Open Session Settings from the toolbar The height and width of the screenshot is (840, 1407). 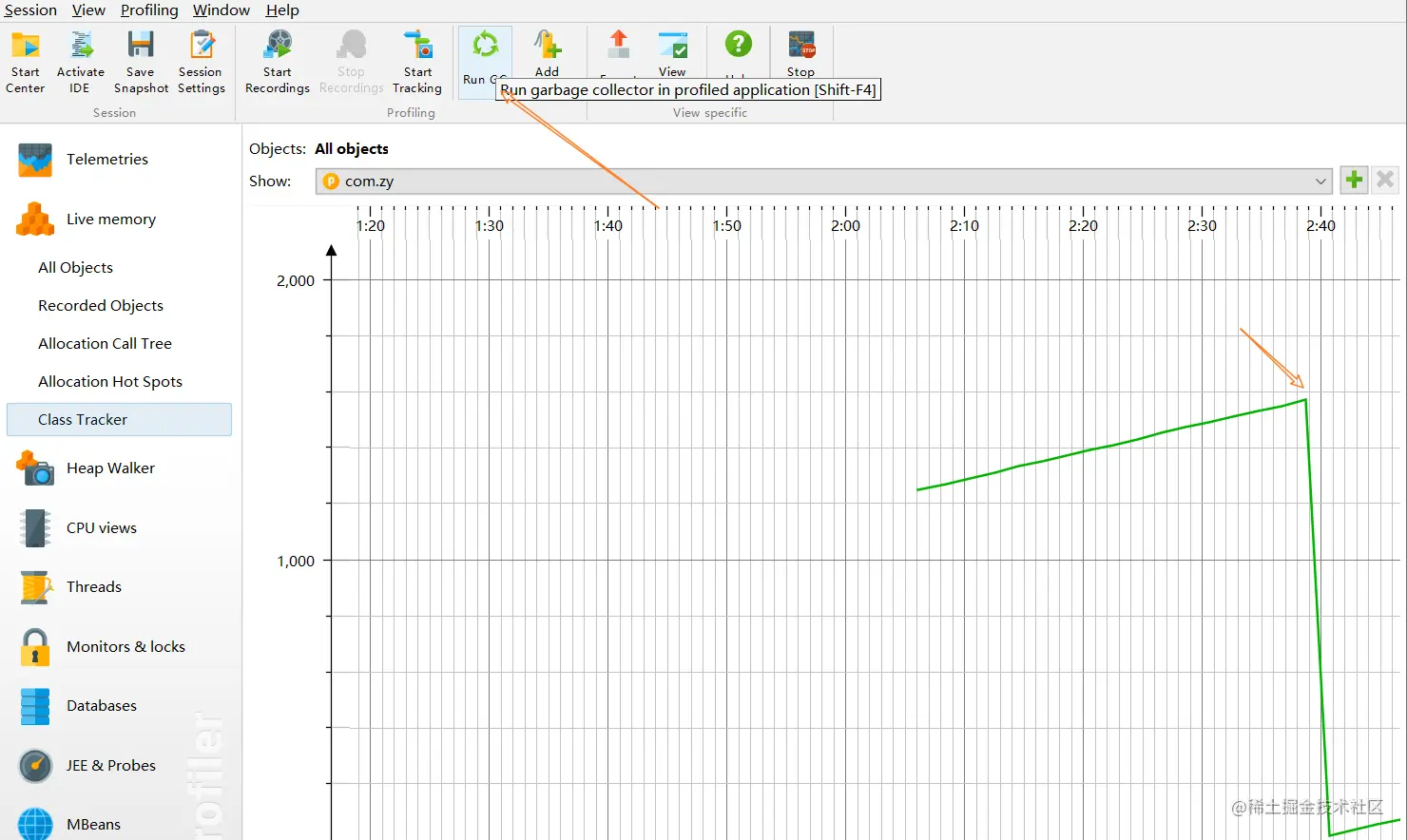click(201, 63)
